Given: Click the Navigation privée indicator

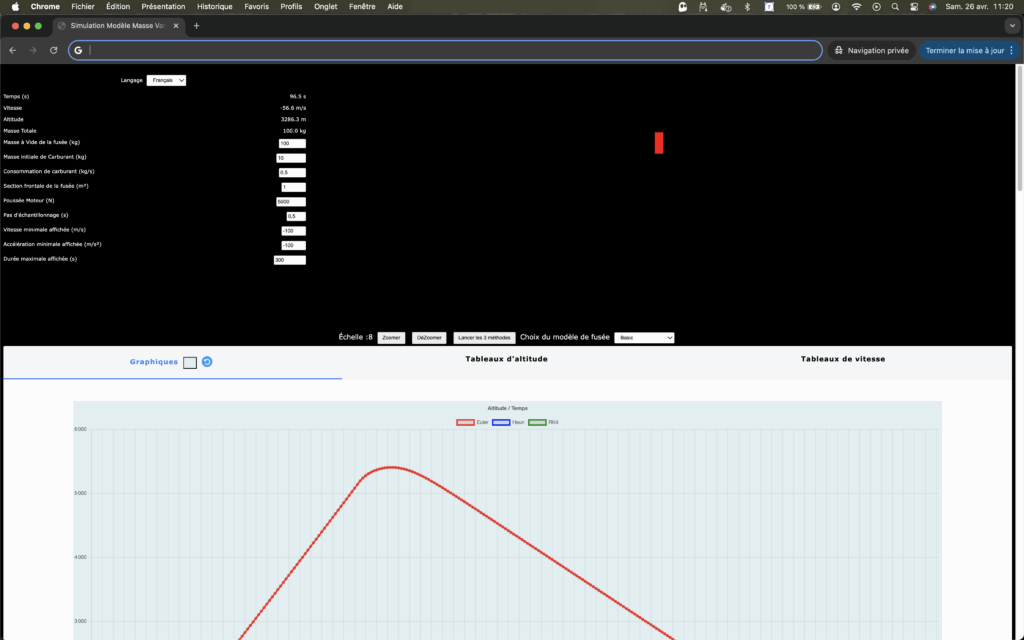Looking at the screenshot, I should (871, 50).
